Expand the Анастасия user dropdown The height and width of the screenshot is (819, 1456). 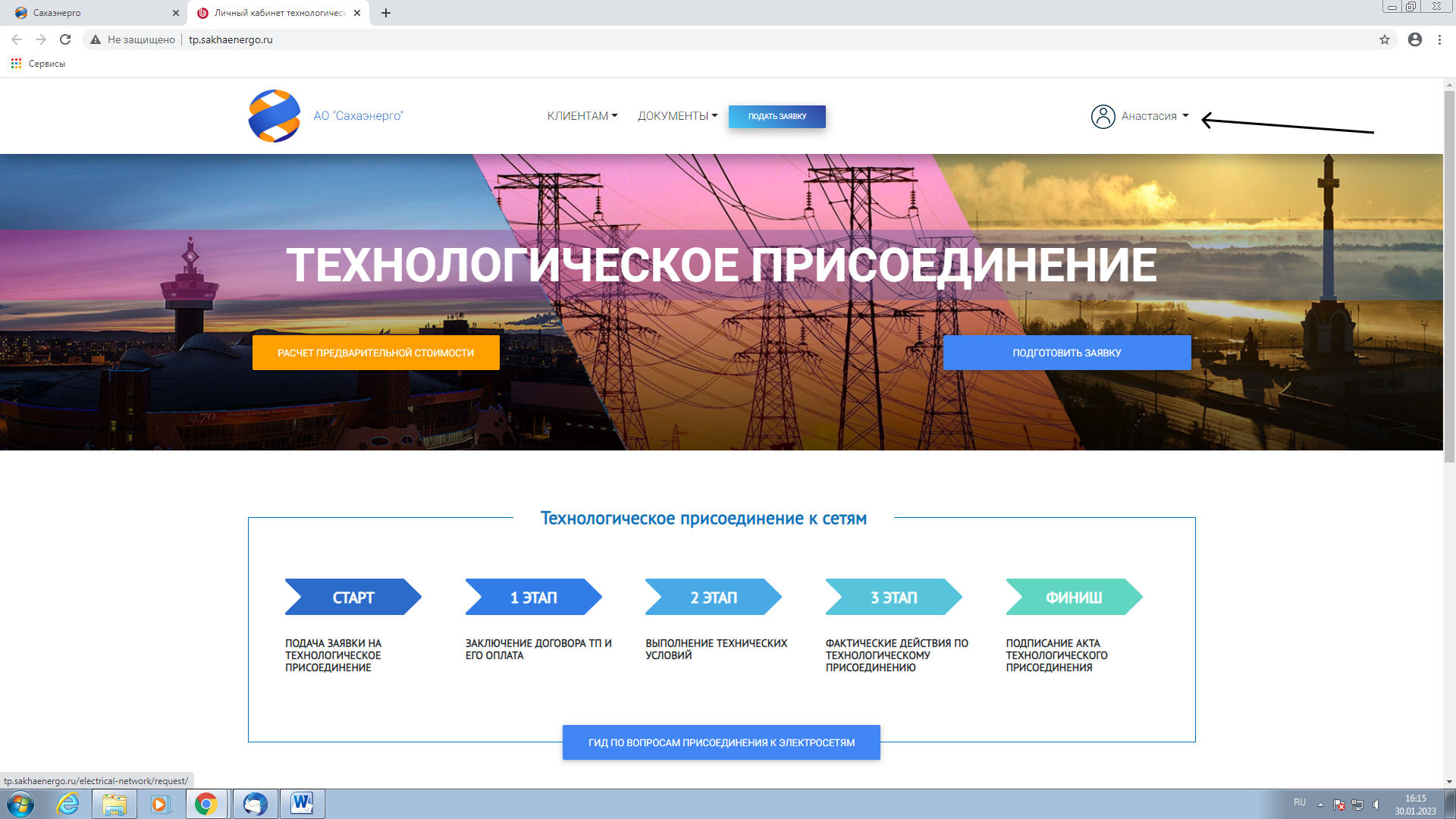point(1155,116)
